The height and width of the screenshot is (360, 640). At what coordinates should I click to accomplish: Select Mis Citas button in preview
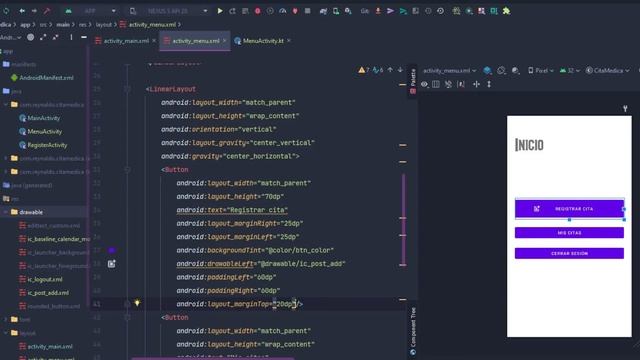click(569, 233)
